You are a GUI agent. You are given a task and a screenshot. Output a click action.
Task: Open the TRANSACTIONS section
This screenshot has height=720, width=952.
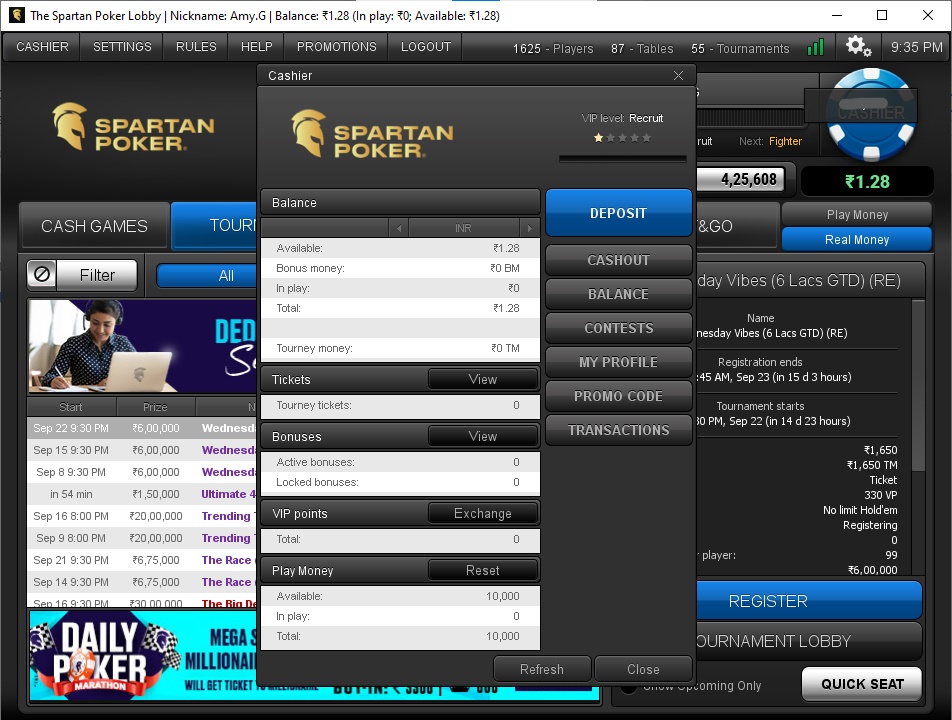point(619,430)
